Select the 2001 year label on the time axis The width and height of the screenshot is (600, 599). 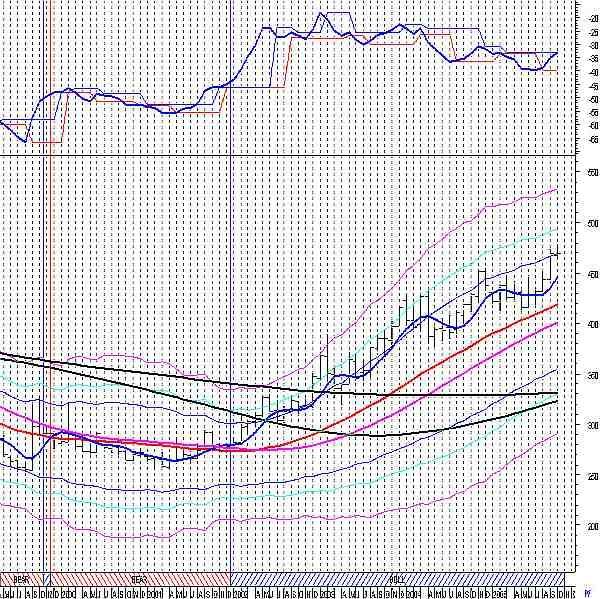[x=152, y=593]
